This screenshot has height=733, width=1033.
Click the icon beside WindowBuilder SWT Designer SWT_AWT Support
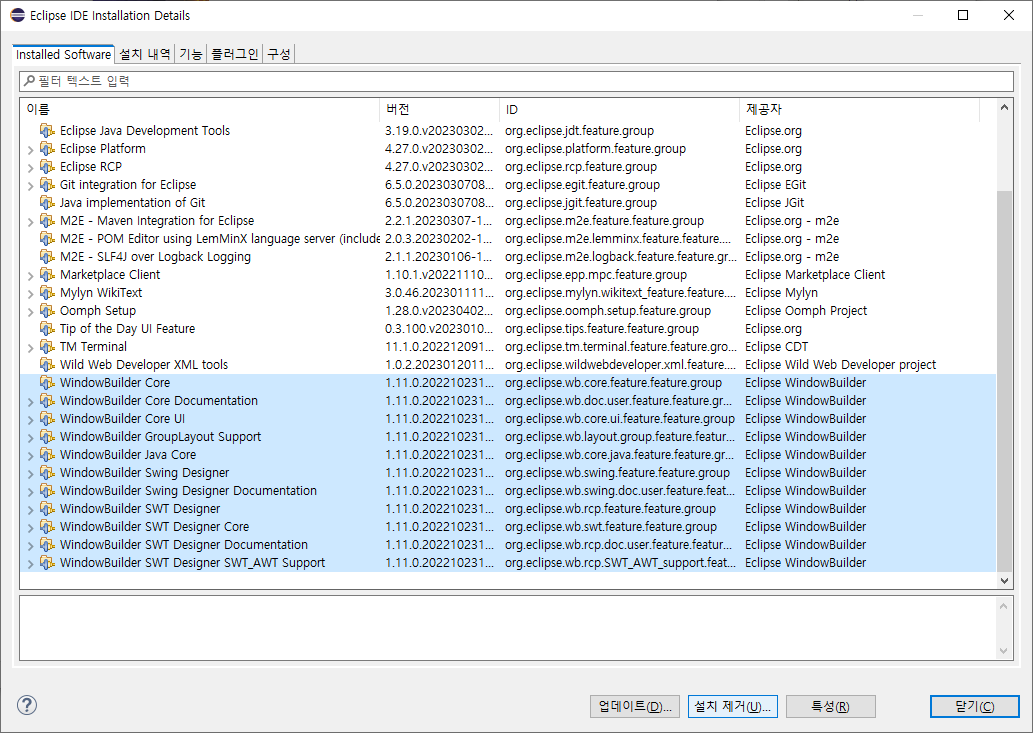pos(47,562)
